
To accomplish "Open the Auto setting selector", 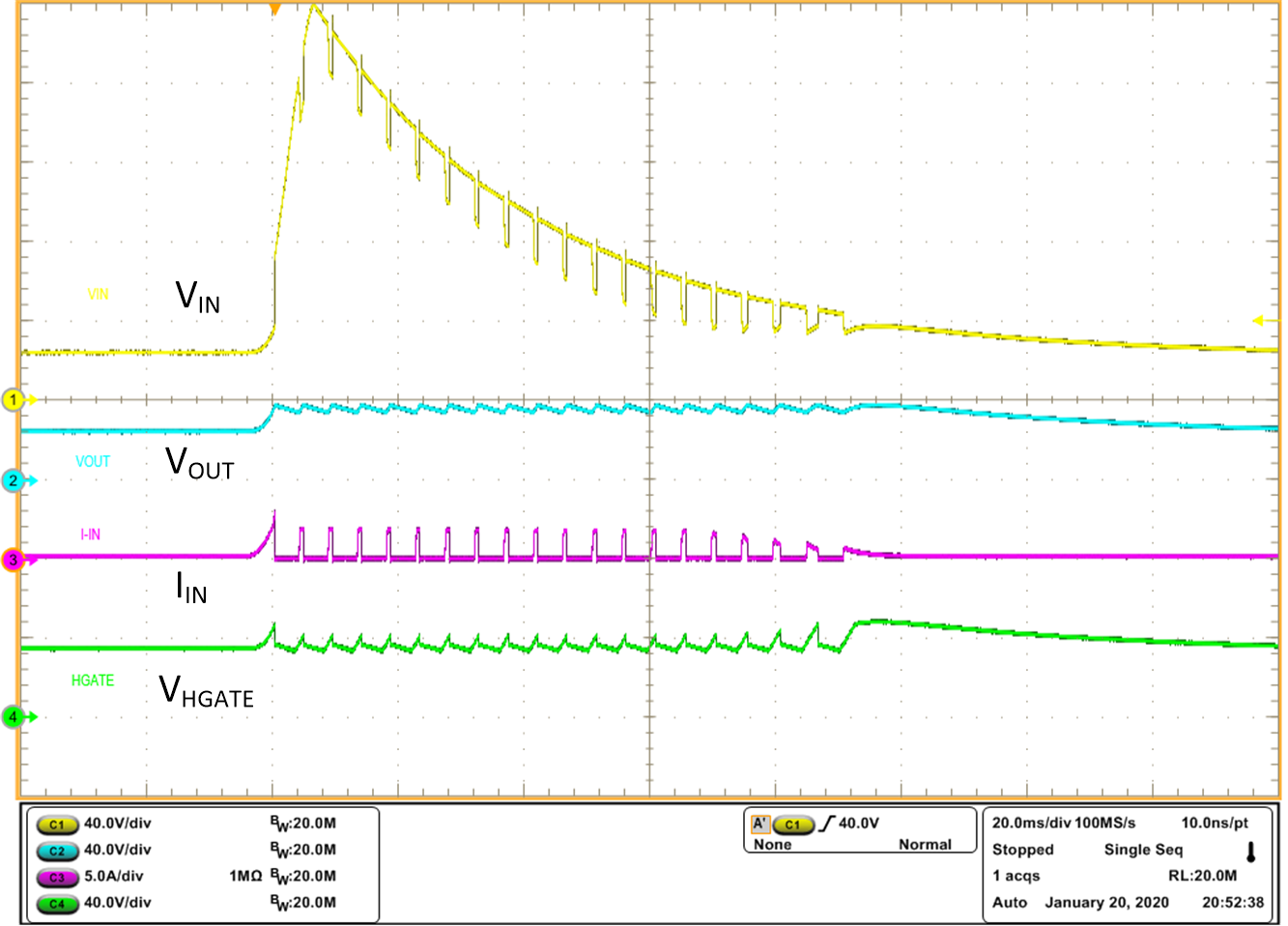I will pyautogui.click(x=1011, y=903).
